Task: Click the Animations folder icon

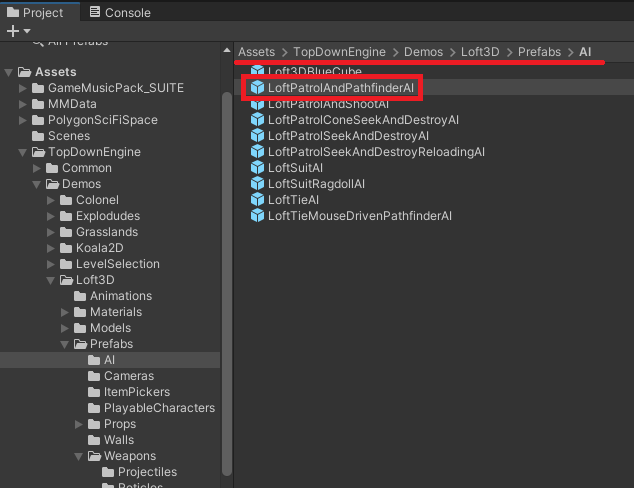Action: point(80,296)
